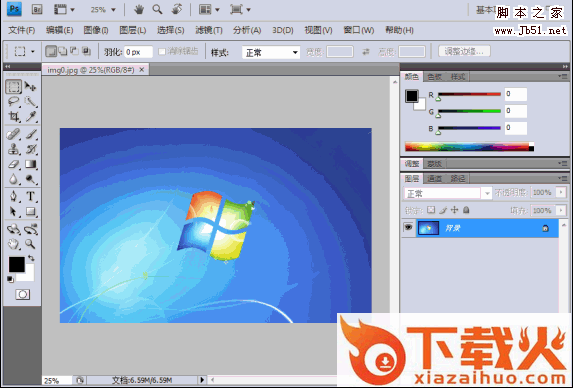Viewport: 573px width, 389px height.
Task: Select the Lasso tool
Action: [14, 101]
